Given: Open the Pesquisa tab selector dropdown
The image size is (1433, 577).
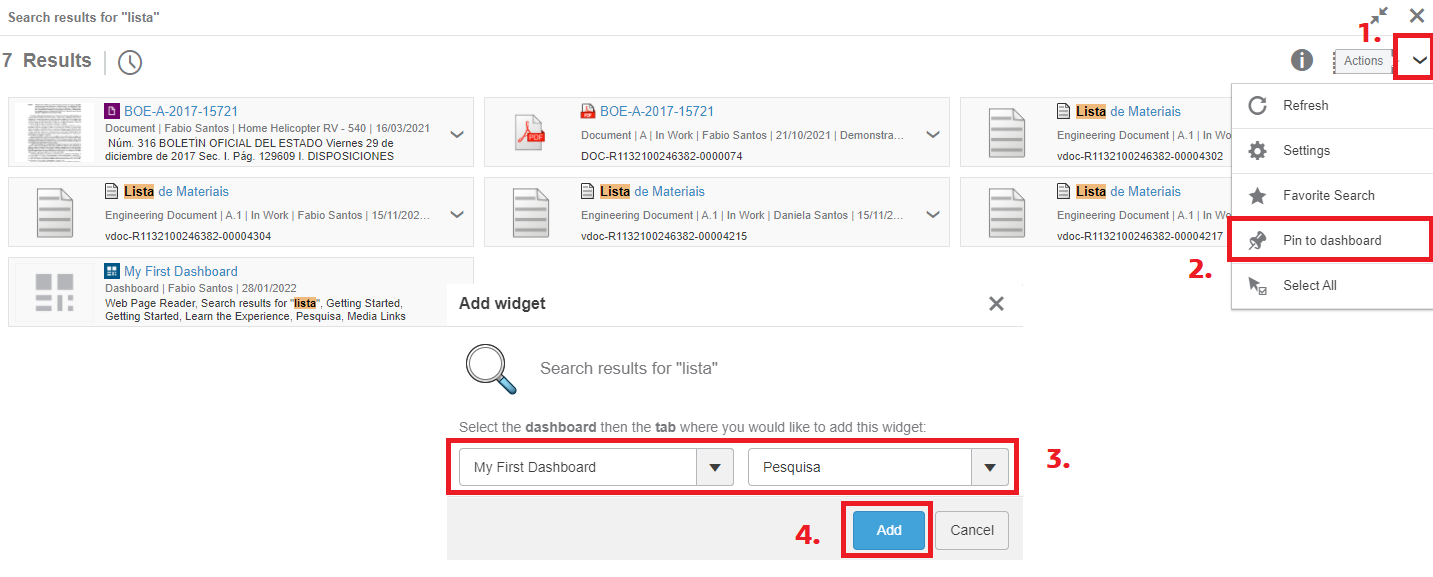Looking at the screenshot, I should coord(989,467).
